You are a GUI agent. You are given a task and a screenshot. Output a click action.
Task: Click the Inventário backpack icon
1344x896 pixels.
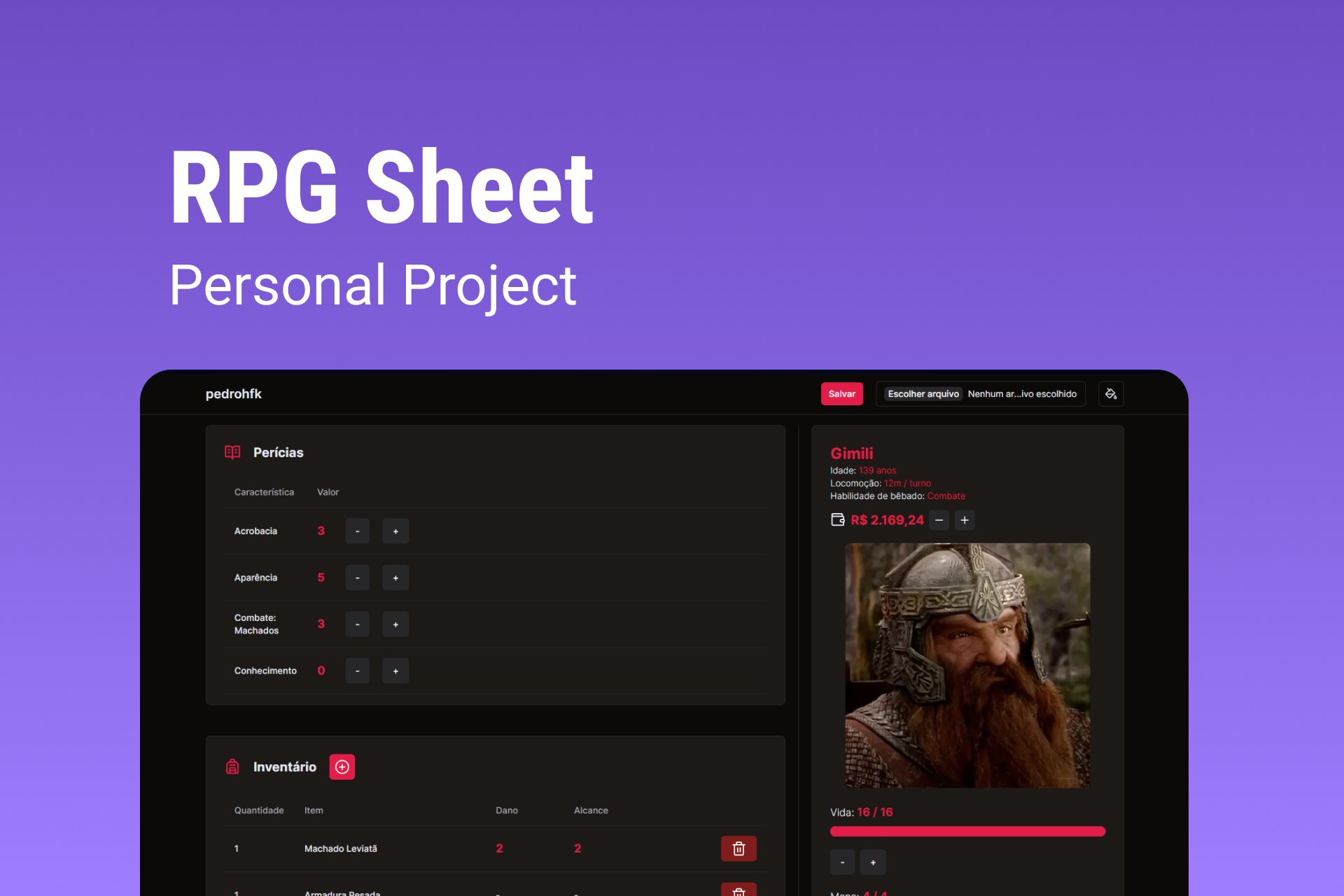click(x=232, y=767)
